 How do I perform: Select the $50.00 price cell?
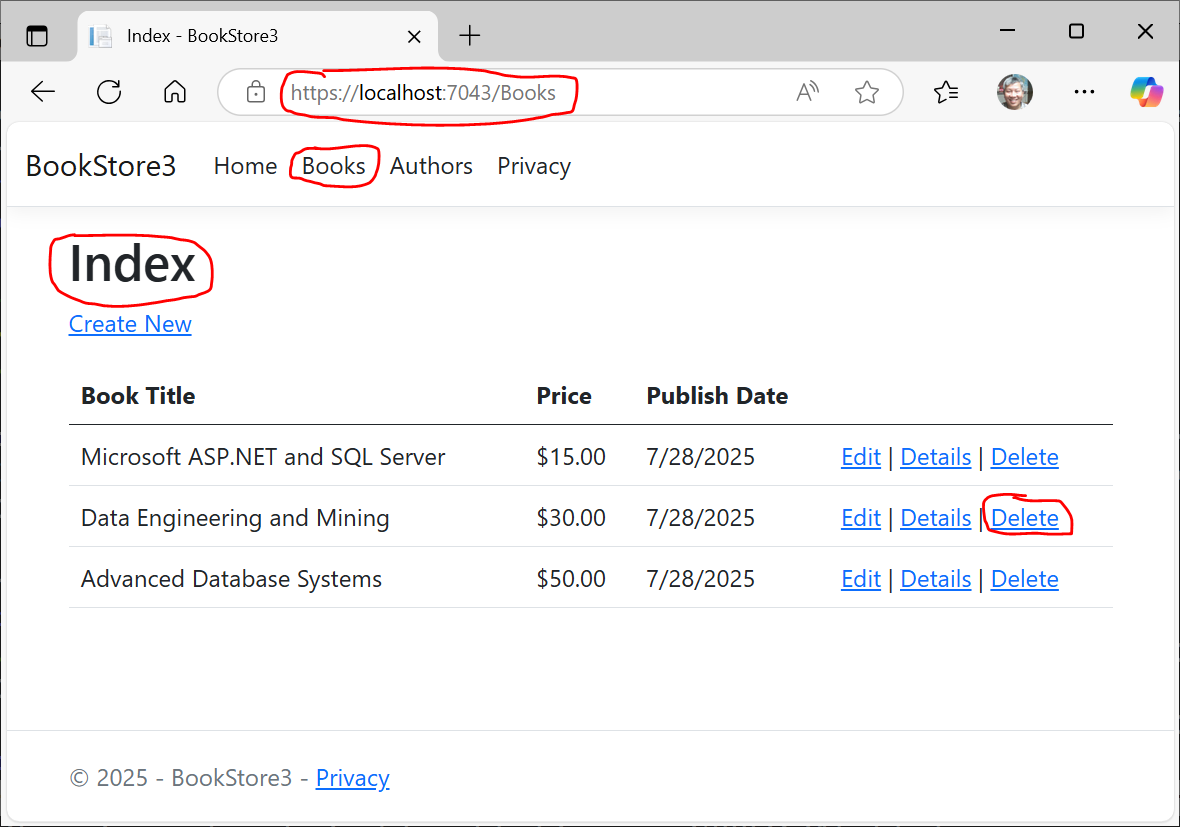tap(570, 579)
